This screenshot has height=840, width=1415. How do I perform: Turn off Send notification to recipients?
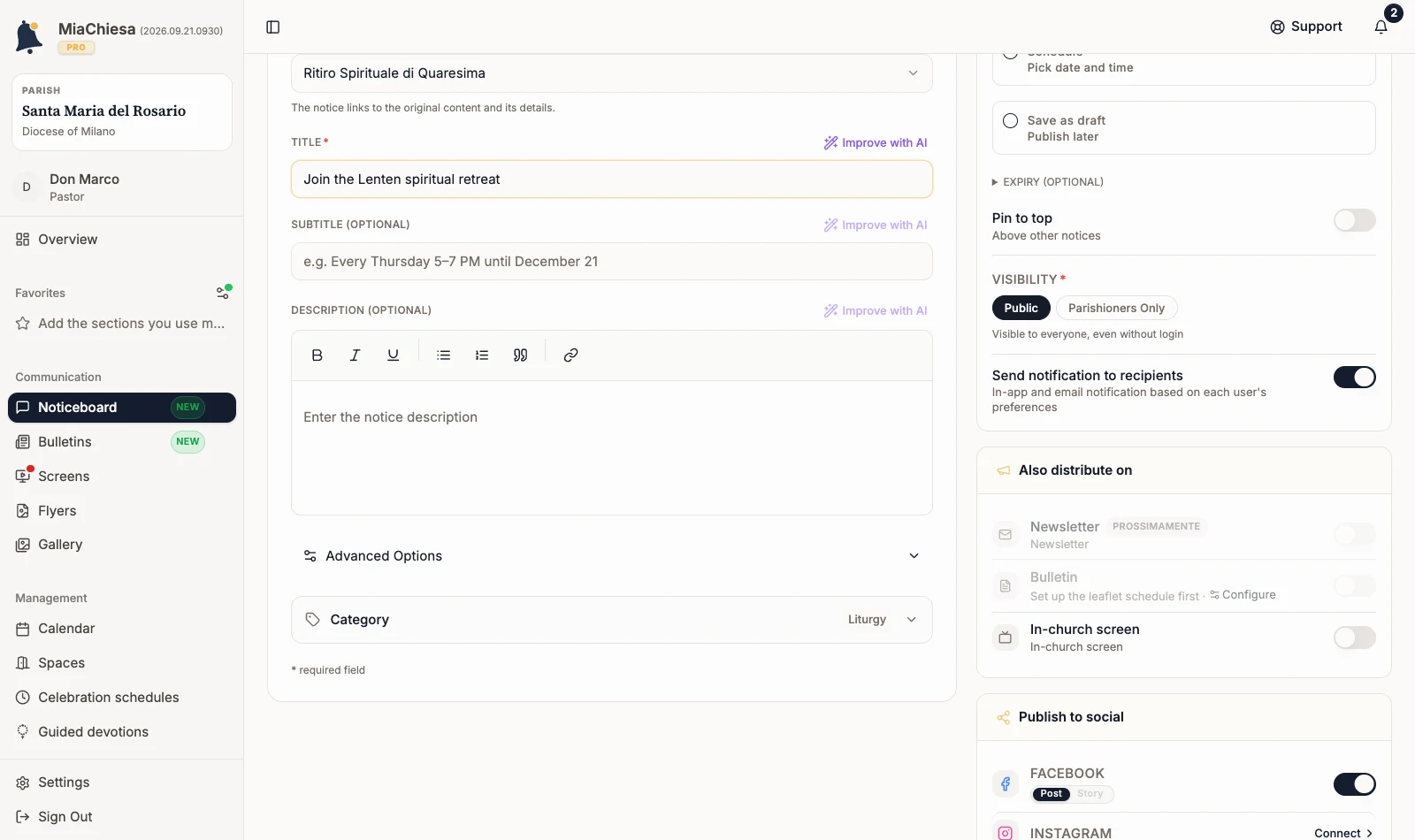pos(1354,378)
